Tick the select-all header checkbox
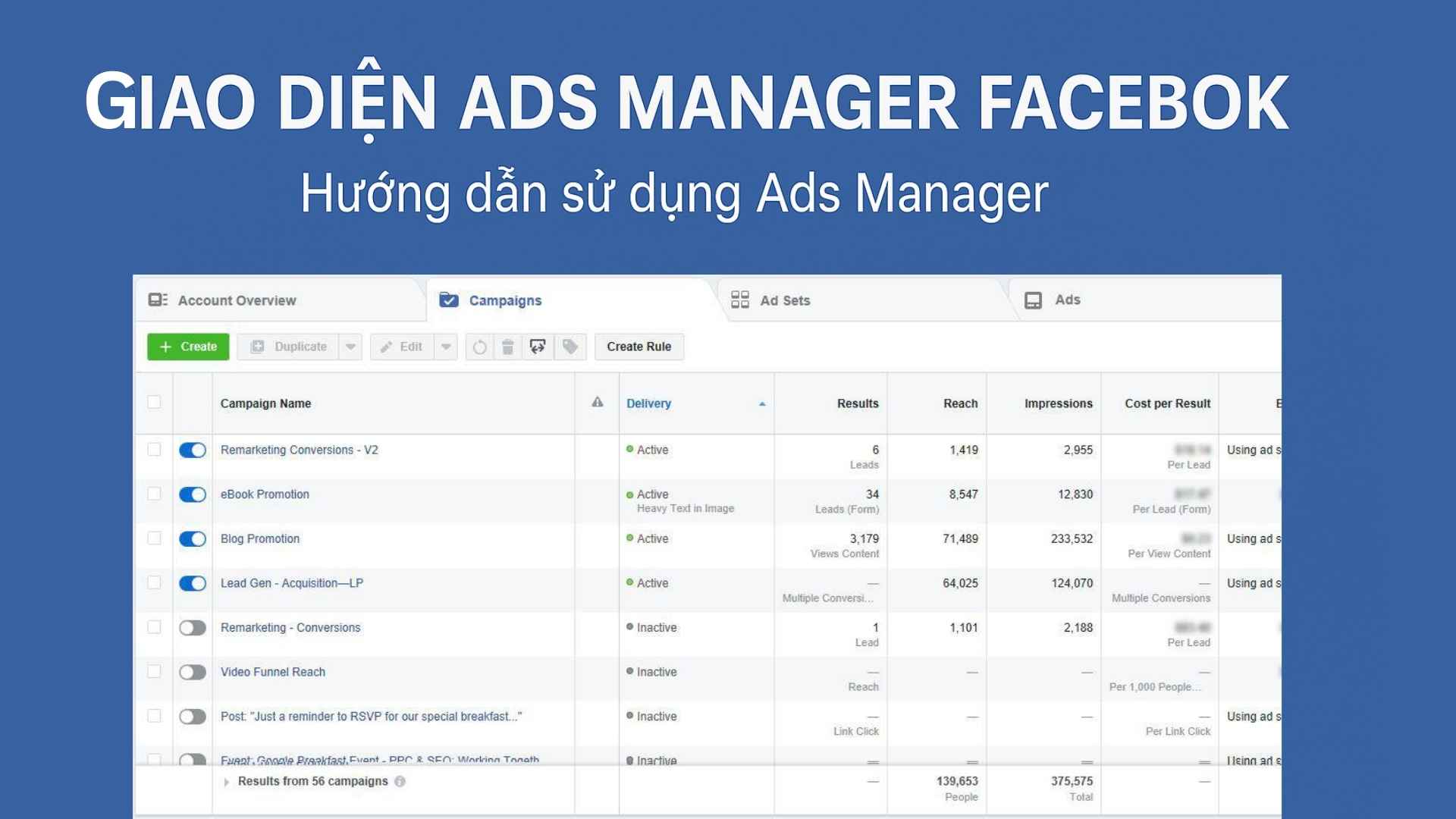The image size is (1456, 819). [154, 402]
